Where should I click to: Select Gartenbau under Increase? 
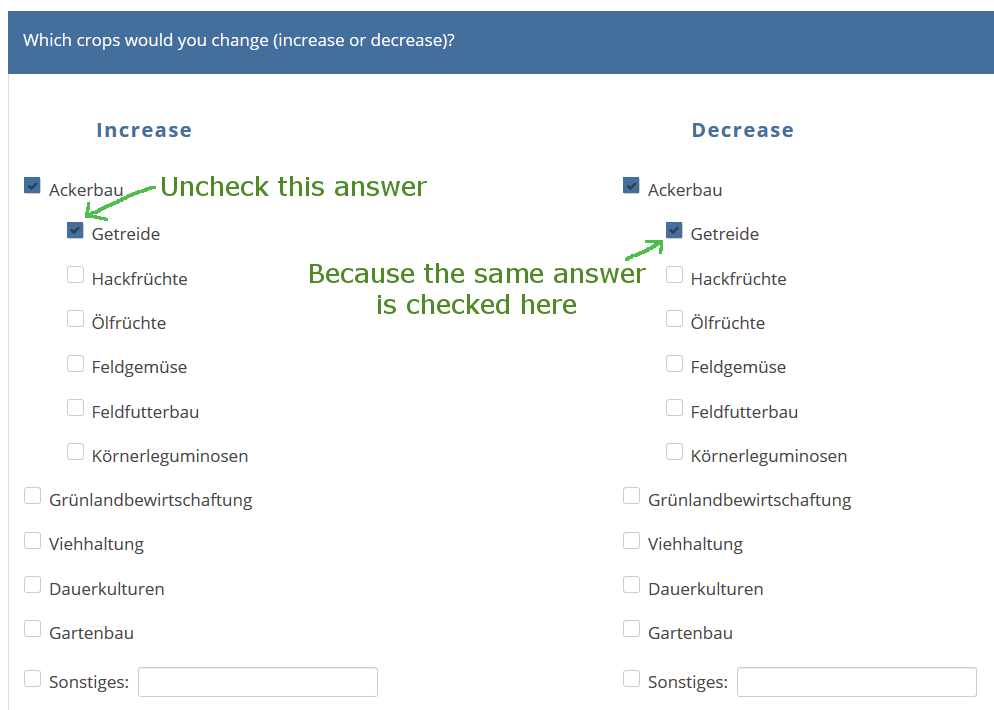33,629
